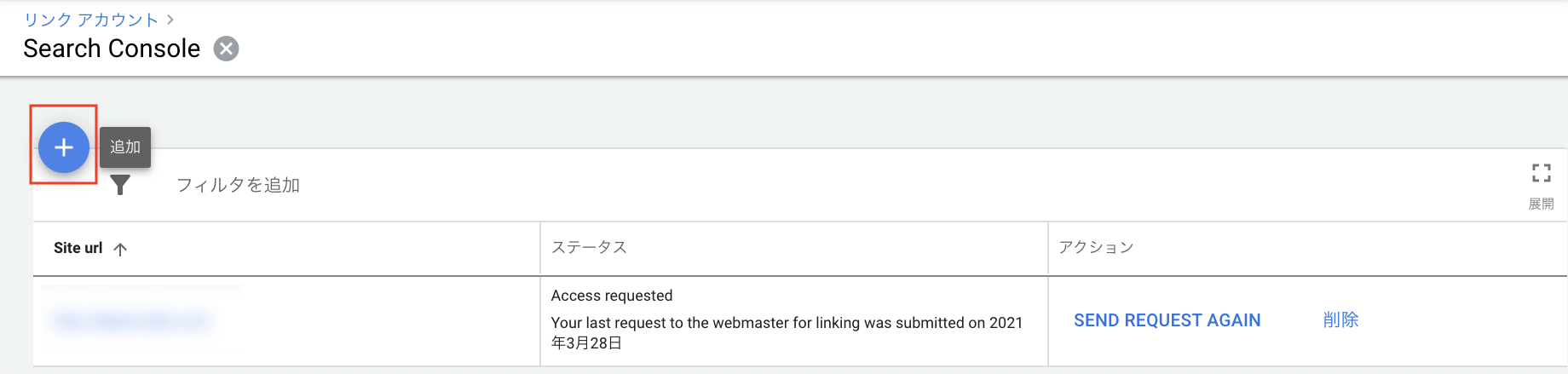Go back to リンク アカウント

(x=90, y=19)
